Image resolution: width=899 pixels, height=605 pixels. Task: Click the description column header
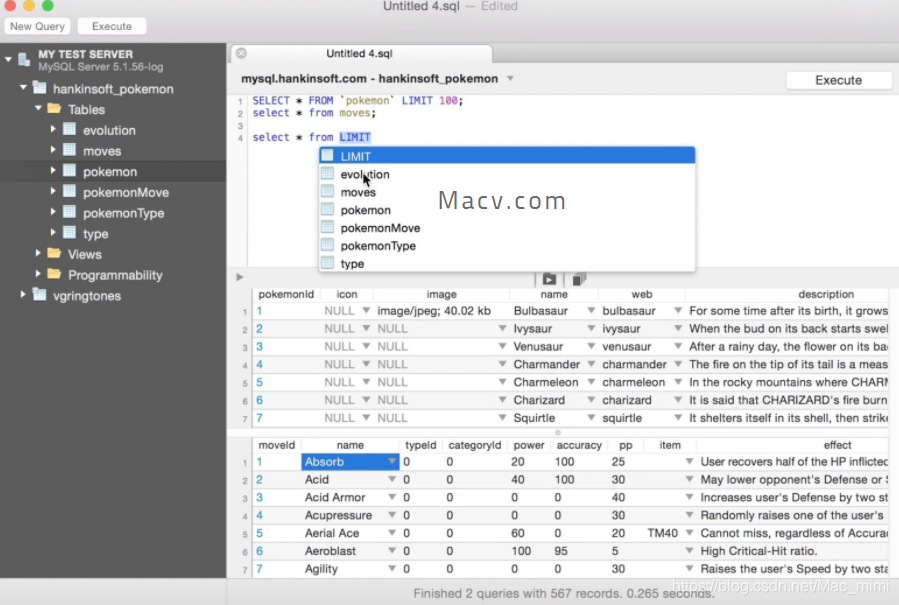[826, 294]
